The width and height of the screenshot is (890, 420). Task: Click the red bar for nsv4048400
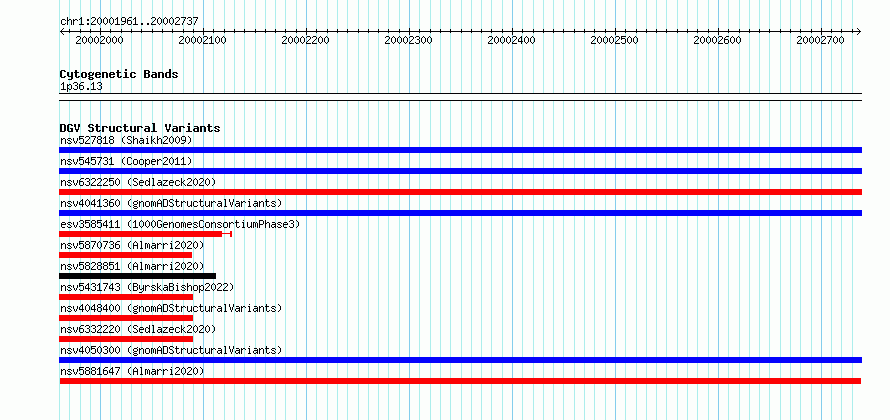[126, 318]
